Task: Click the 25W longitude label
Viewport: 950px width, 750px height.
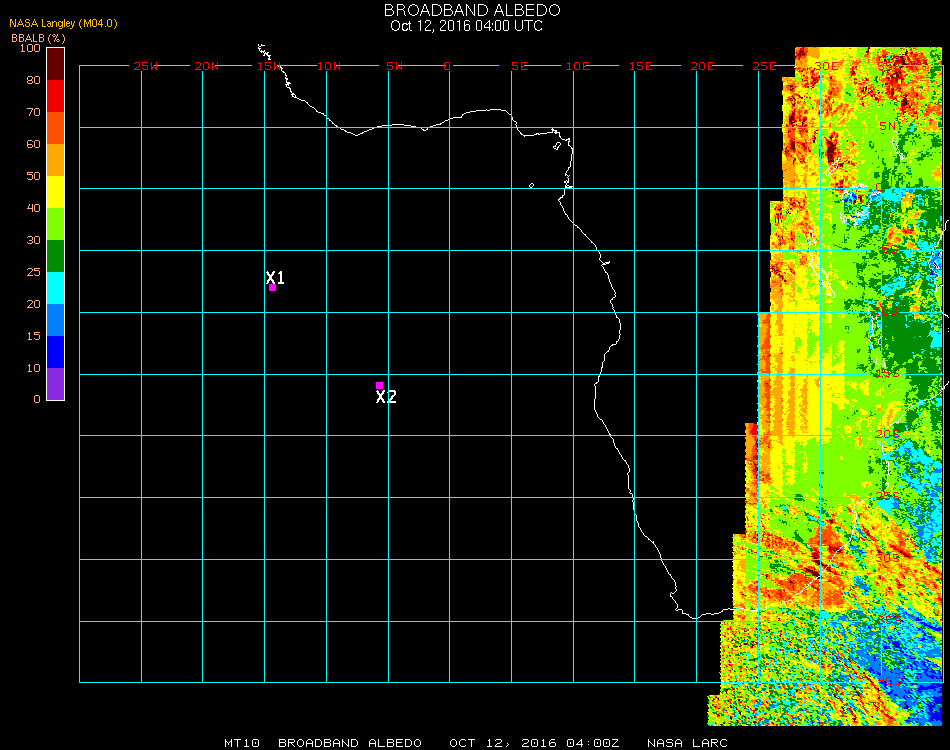Action: (x=145, y=66)
